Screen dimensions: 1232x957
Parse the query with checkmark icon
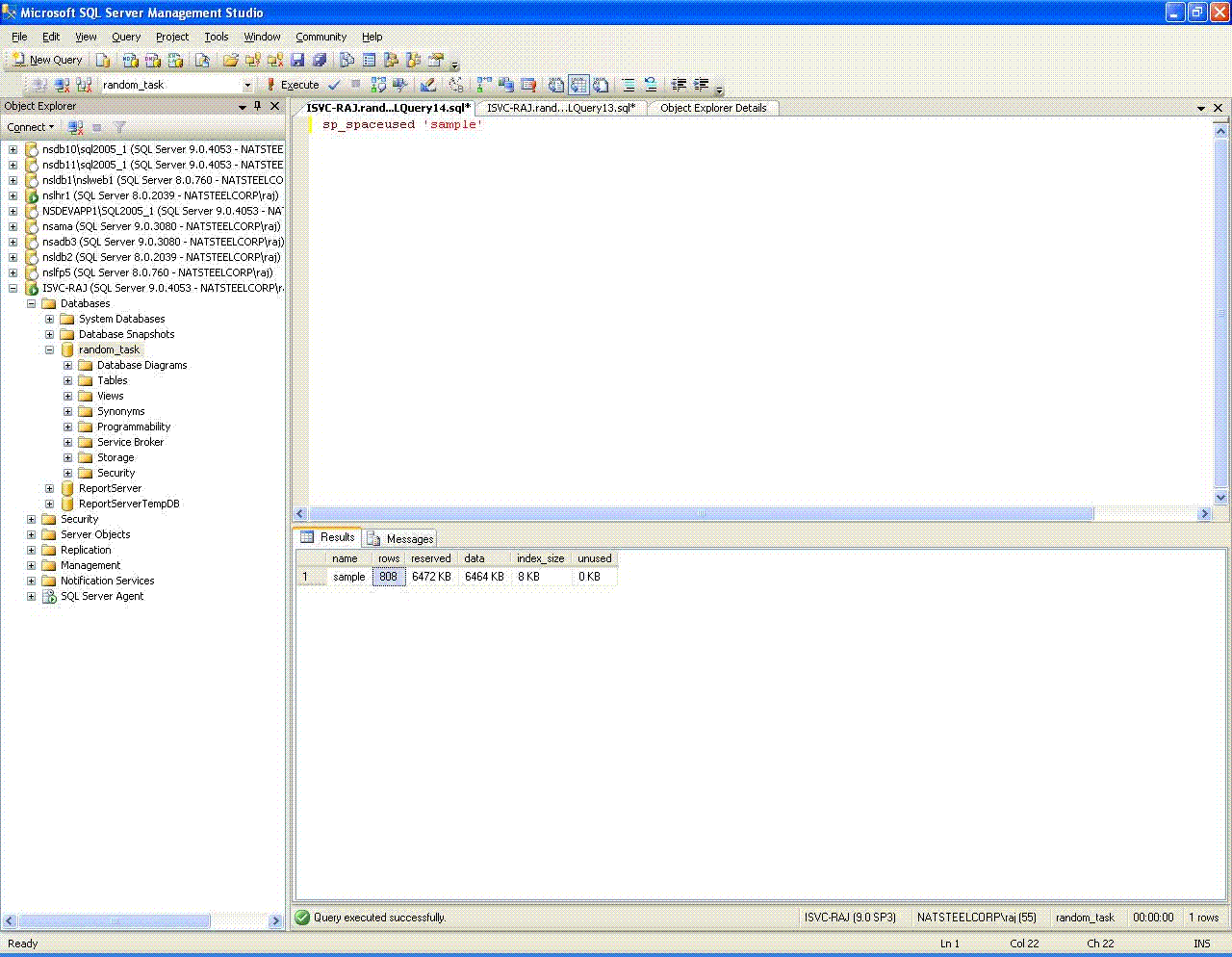pyautogui.click(x=334, y=85)
